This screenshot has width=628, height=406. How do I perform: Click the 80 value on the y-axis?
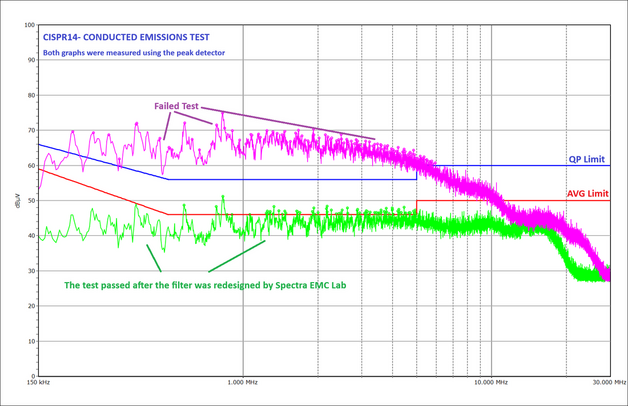30,96
